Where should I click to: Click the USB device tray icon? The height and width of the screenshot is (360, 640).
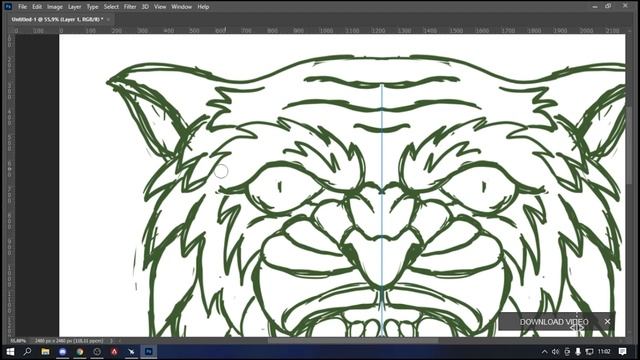click(x=567, y=351)
